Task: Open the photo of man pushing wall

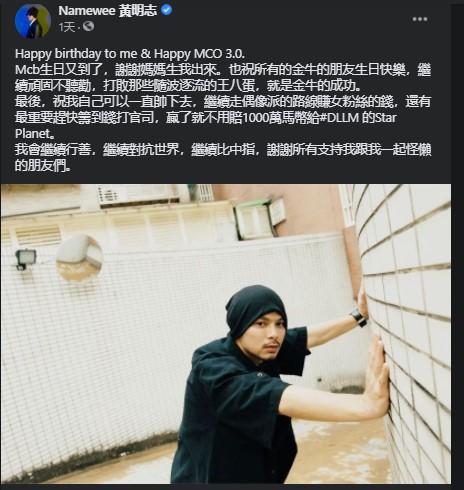Action: [226, 333]
